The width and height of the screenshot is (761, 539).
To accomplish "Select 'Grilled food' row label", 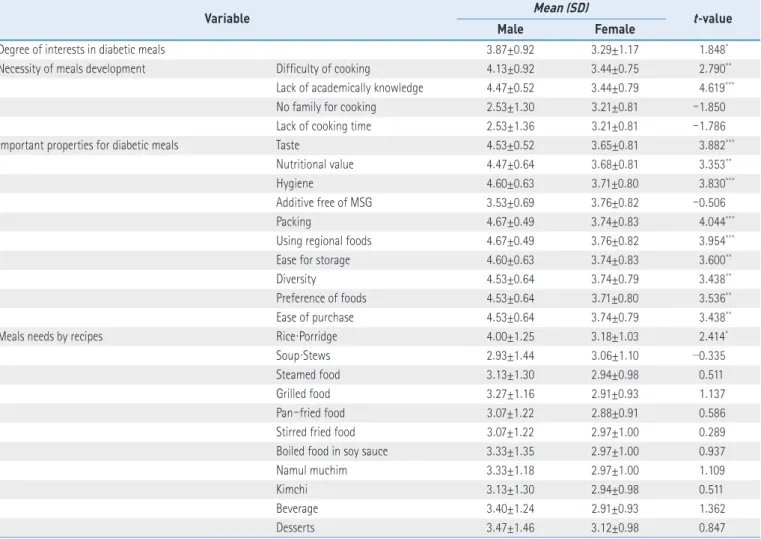I will (303, 393).
